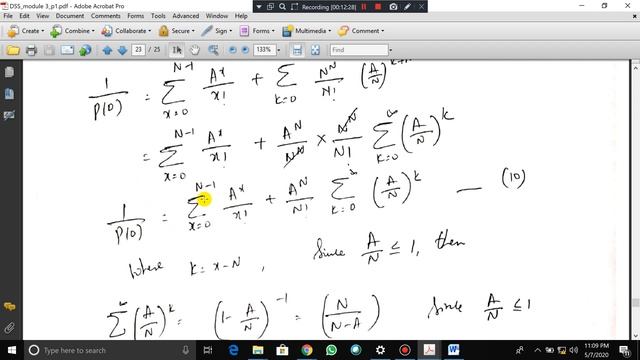Go to the next page with the down arrow
640x360 pixels.
point(122,50)
